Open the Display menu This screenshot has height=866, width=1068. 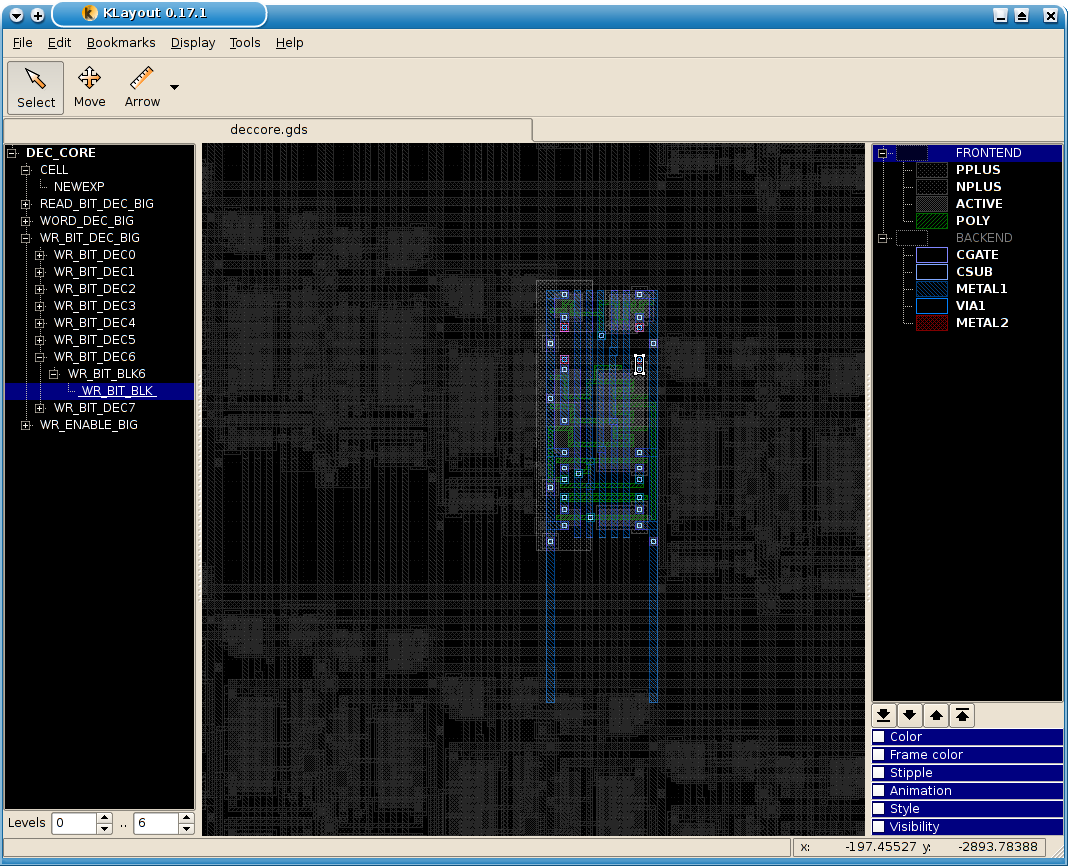coord(193,43)
